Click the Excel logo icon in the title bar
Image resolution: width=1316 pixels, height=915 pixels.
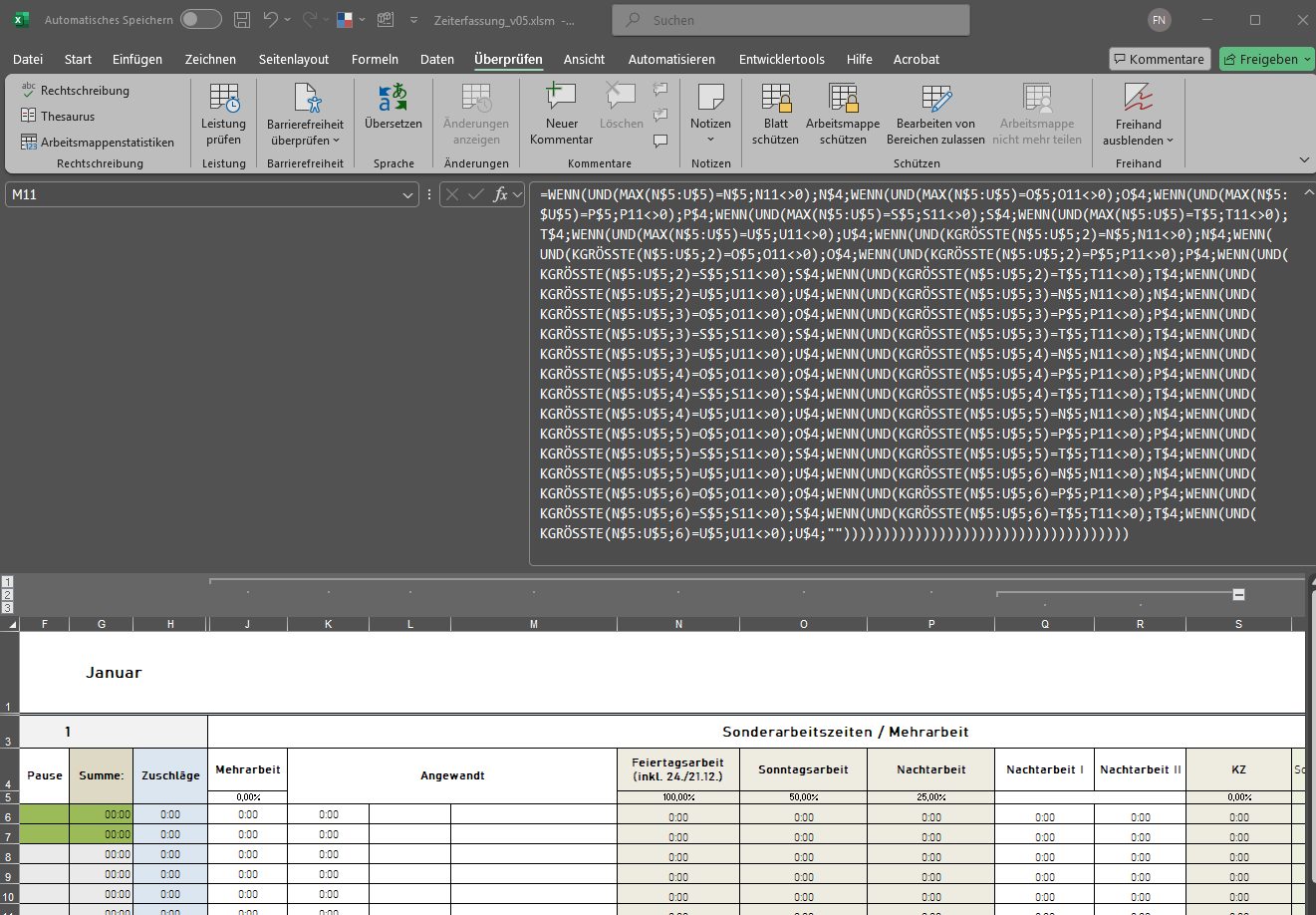[21, 20]
